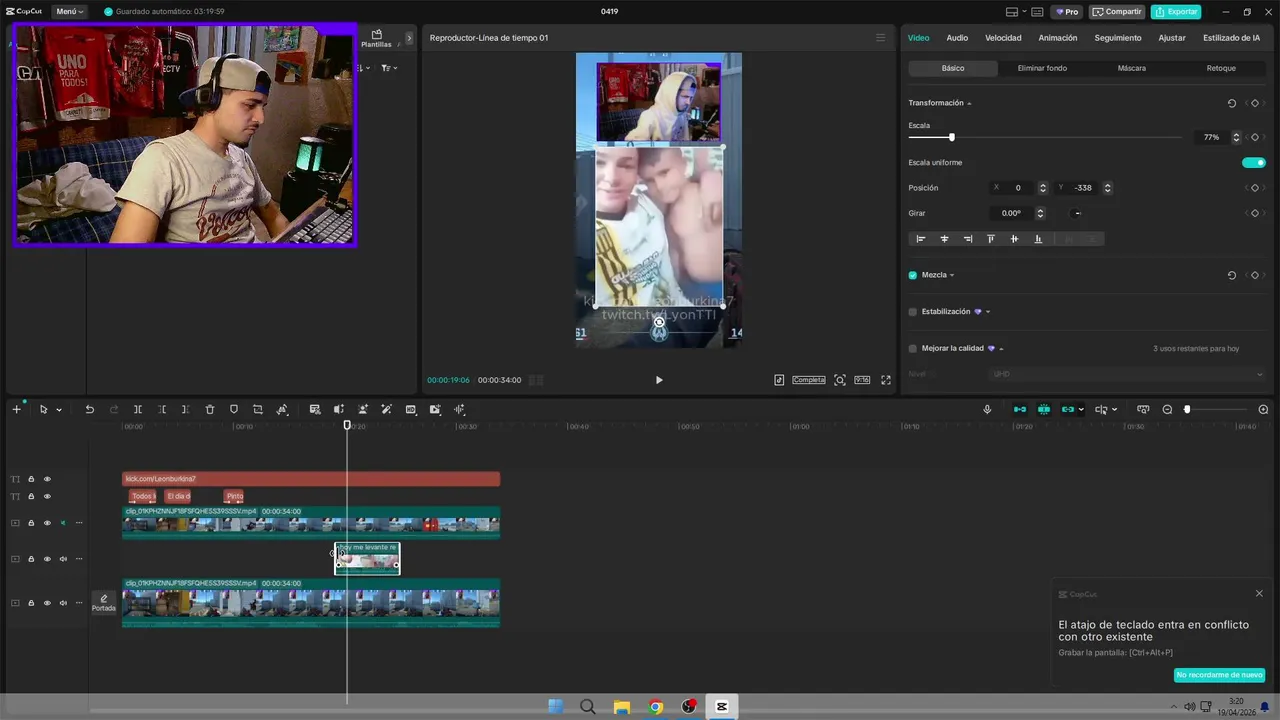
Task: Click the taskbar search magnifier
Action: click(588, 707)
